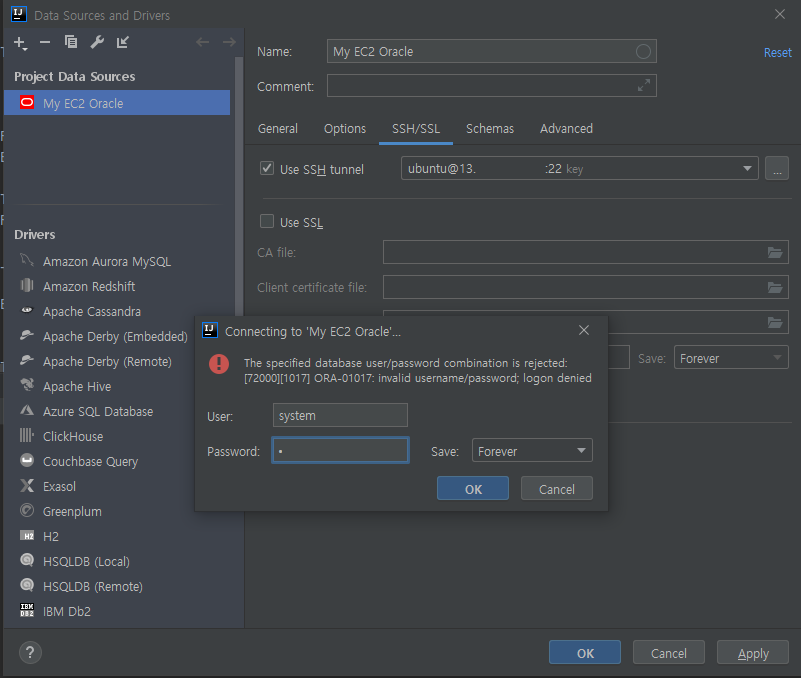Open the SSH/SSL tab
Viewport: 801px width, 678px height.
pyautogui.click(x=416, y=129)
